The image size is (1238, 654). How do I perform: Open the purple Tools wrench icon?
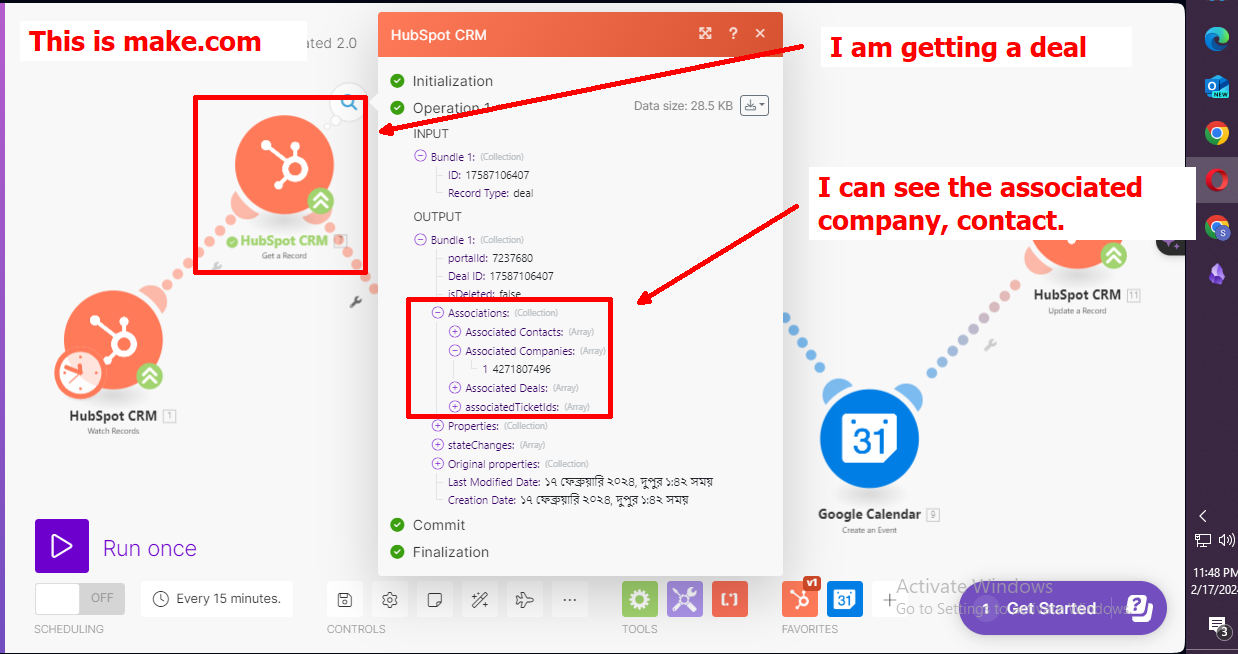tap(685, 599)
